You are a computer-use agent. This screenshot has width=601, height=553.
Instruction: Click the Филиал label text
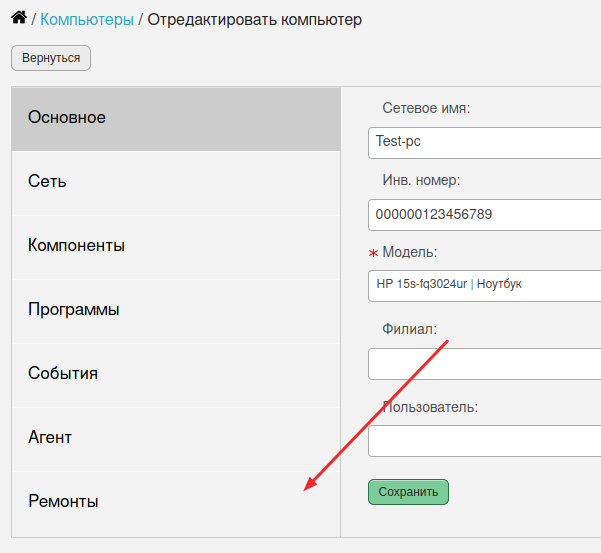409,329
